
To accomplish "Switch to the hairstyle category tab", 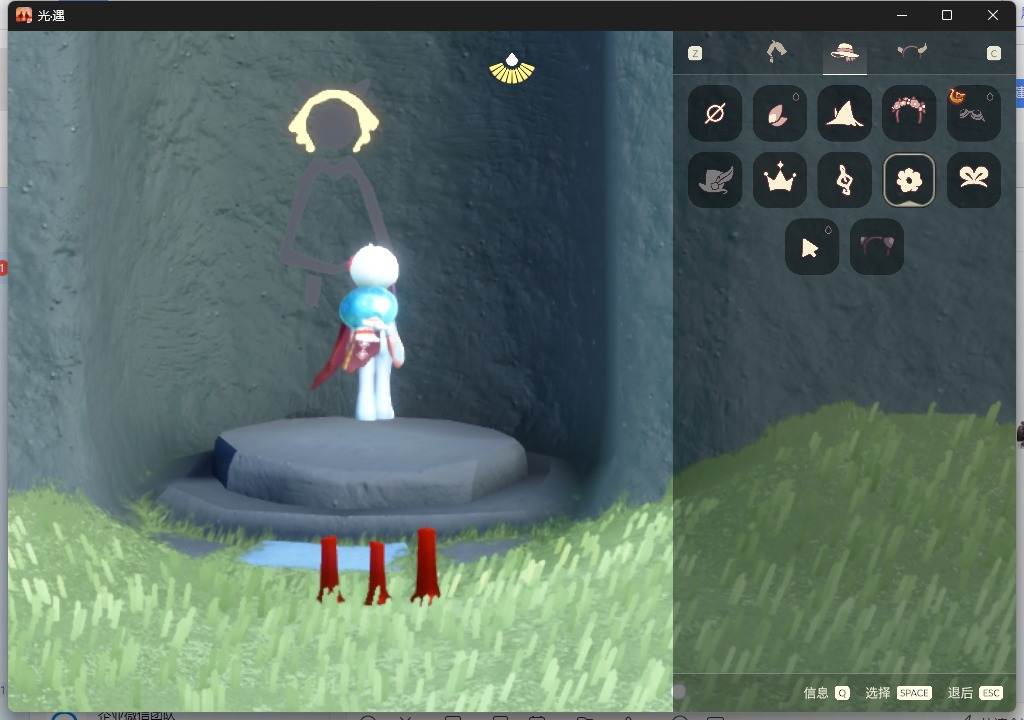I will pos(776,52).
